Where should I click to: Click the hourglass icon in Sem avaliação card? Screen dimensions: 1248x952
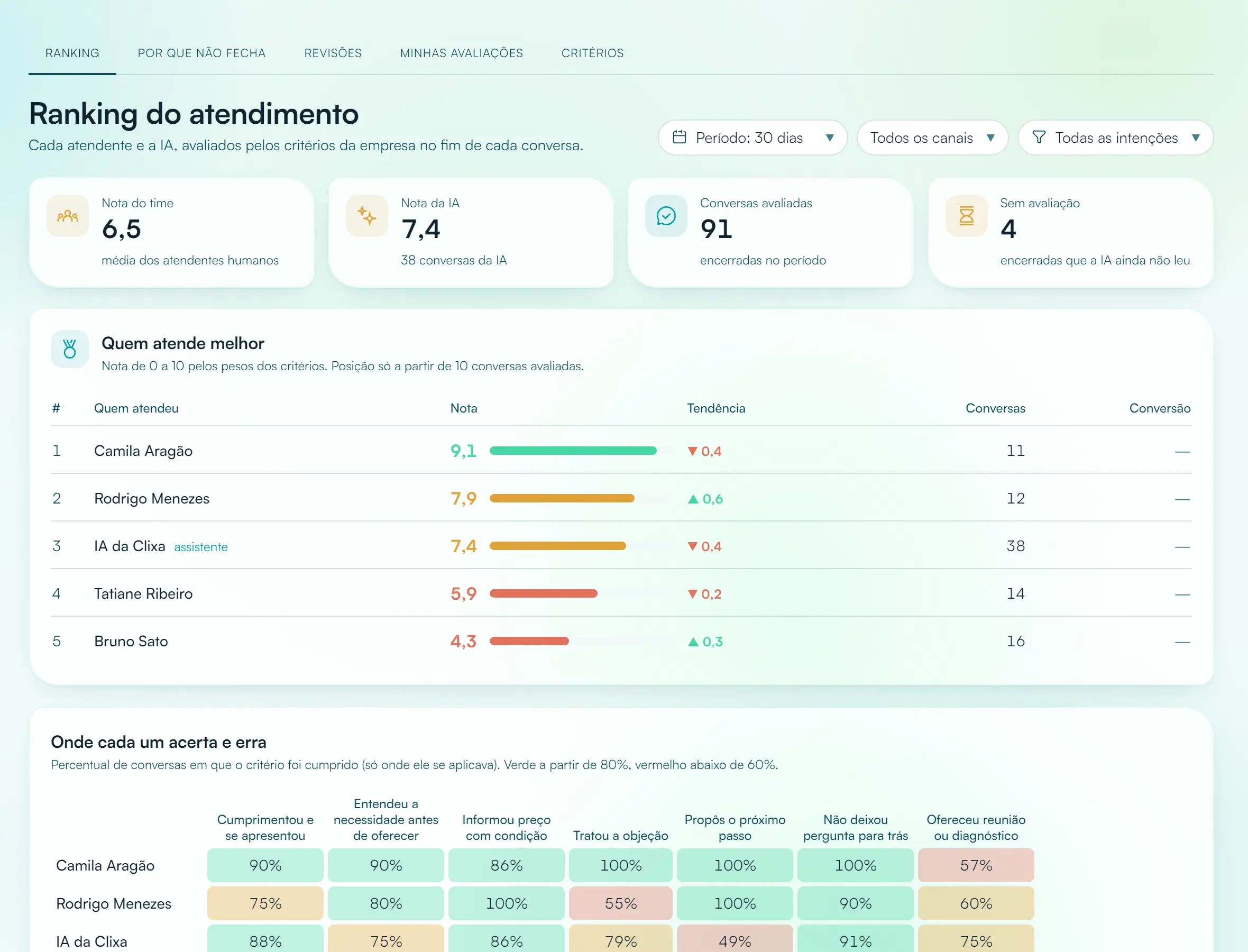pyautogui.click(x=967, y=216)
